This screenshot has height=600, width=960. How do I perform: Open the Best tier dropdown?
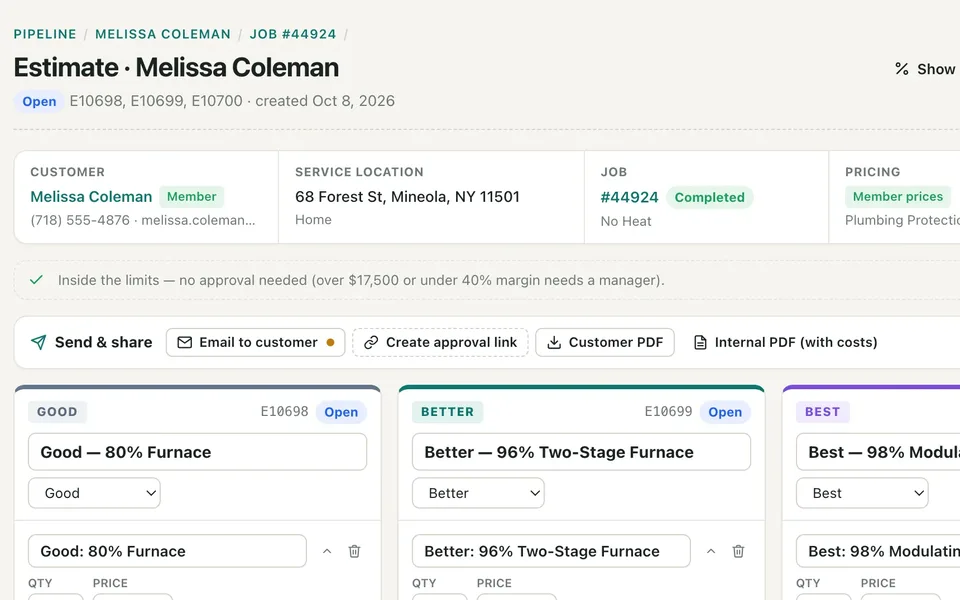point(862,493)
